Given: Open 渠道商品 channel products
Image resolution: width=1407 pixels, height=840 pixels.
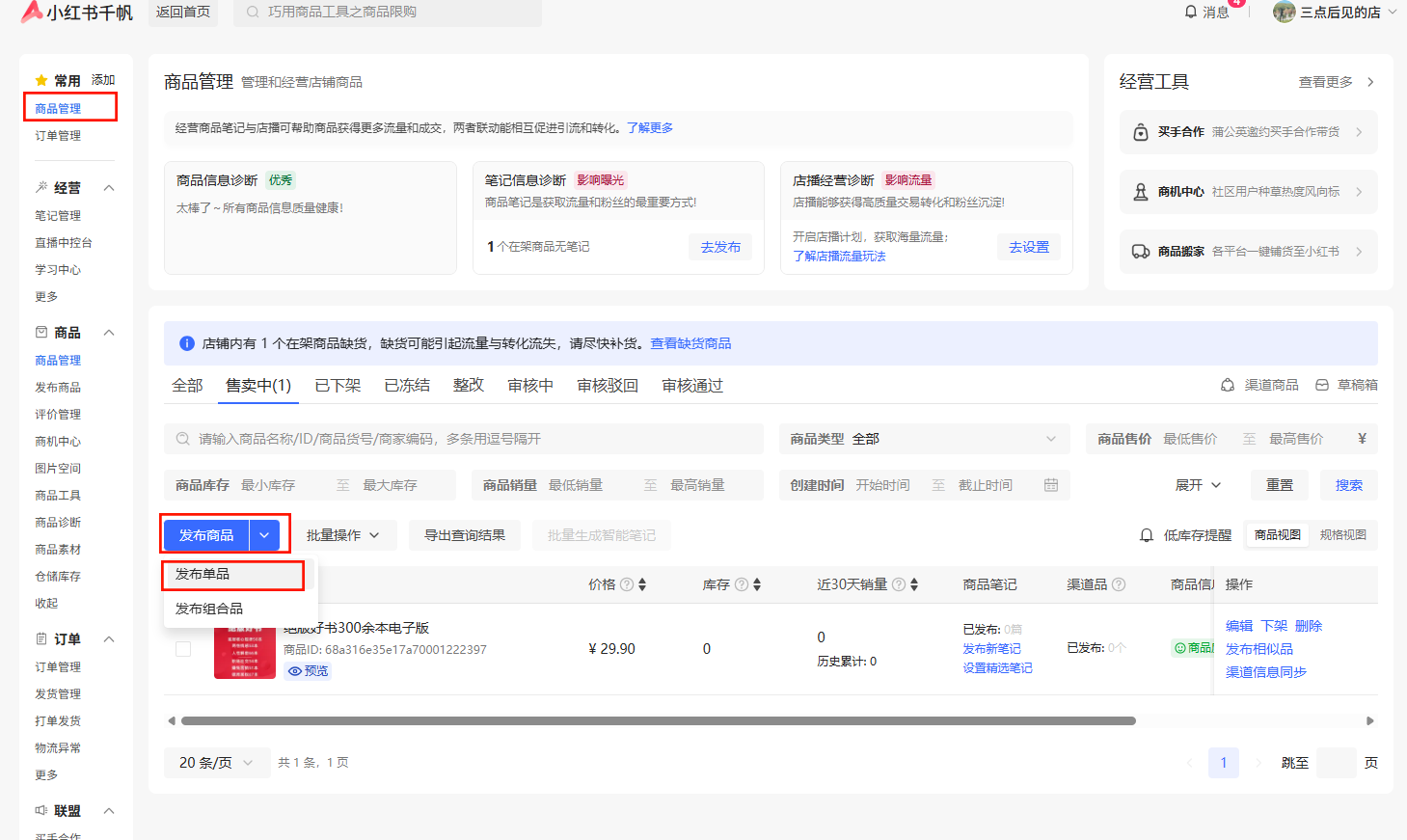Looking at the screenshot, I should (1260, 385).
